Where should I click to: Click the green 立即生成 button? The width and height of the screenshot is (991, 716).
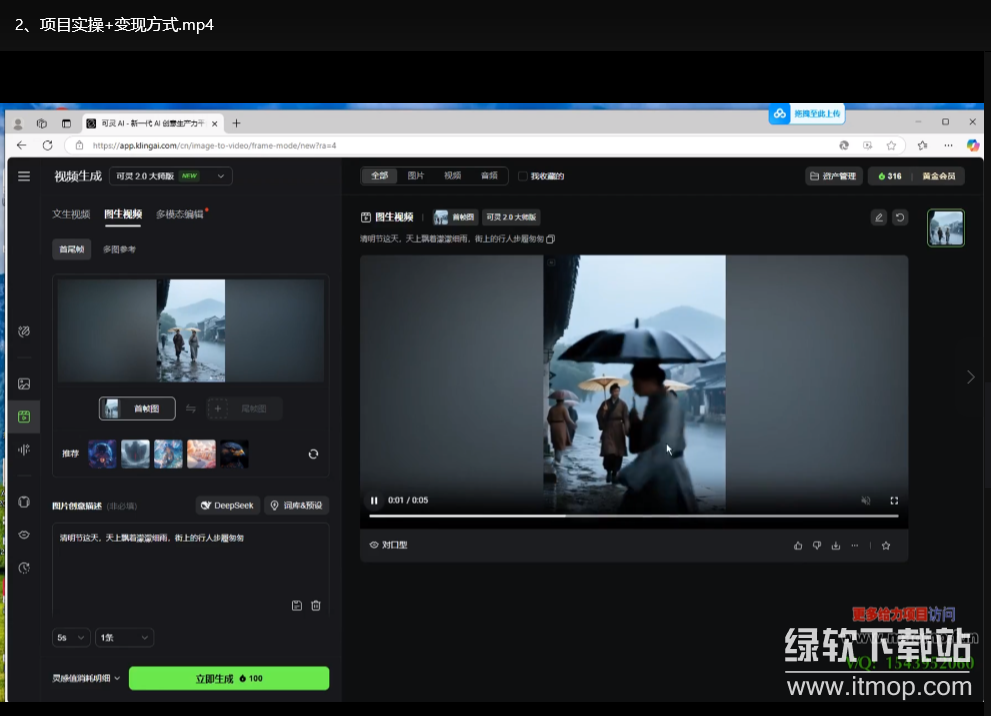229,678
